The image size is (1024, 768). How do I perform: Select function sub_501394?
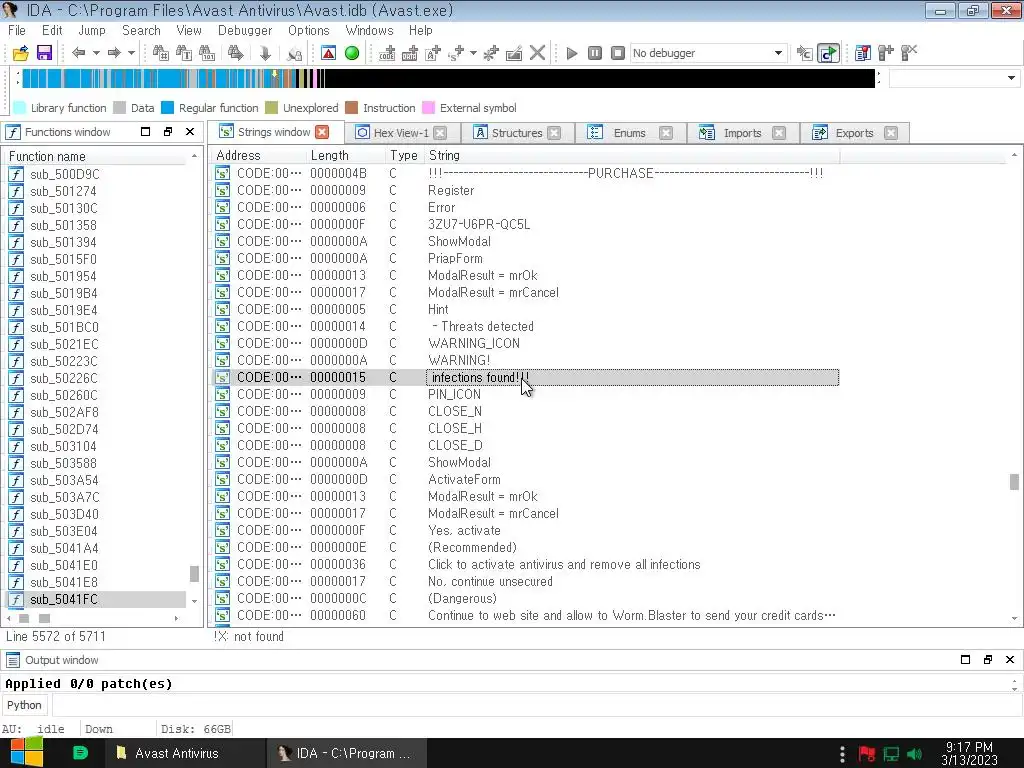[x=63, y=242]
